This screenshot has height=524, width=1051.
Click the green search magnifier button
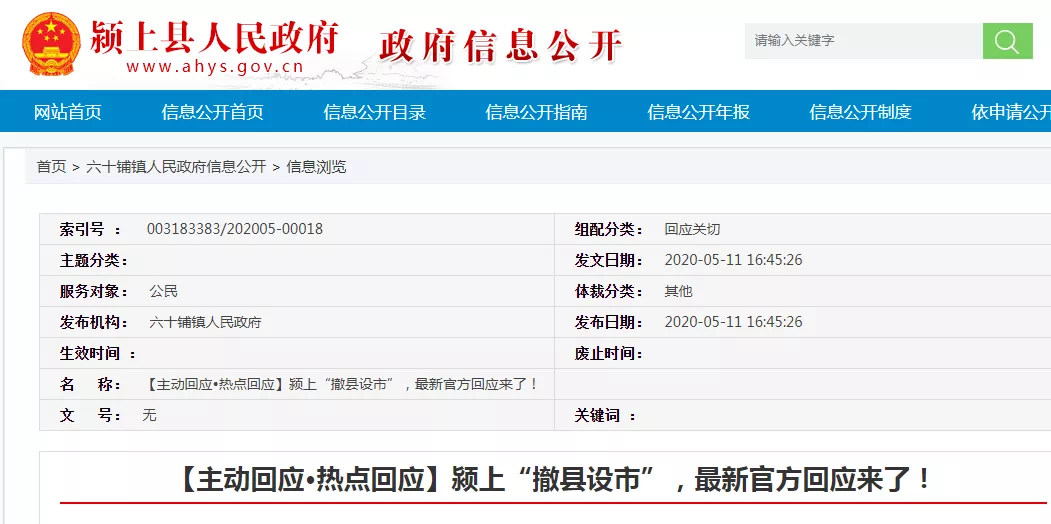coord(1007,41)
